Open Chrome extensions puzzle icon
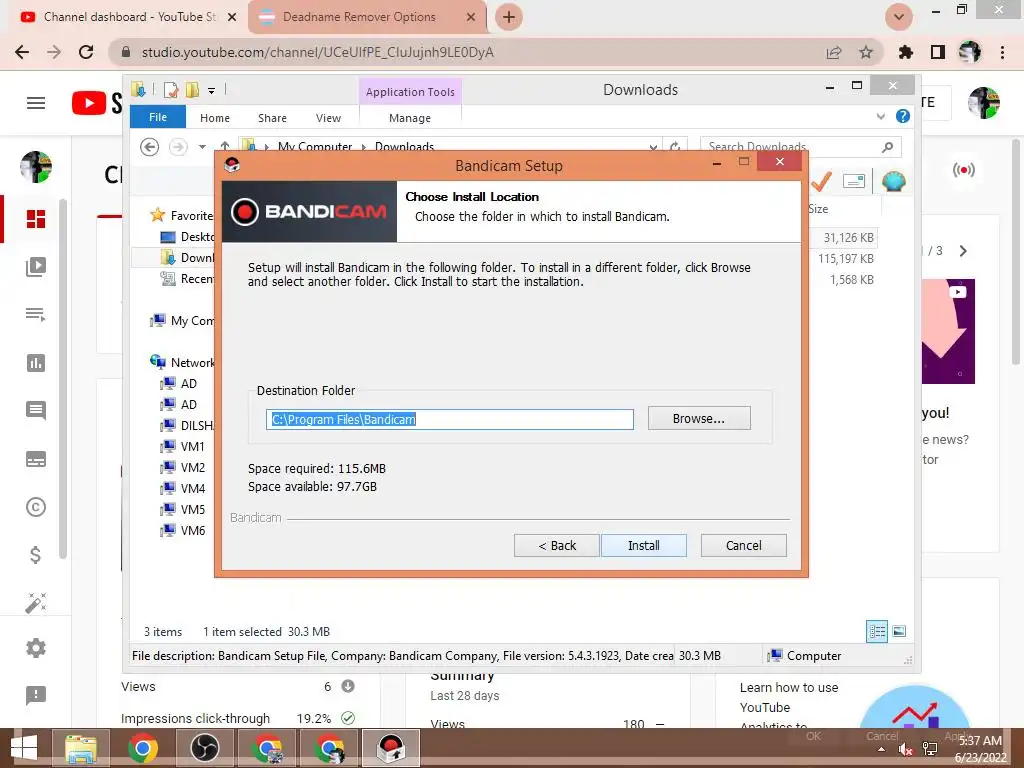This screenshot has height=768, width=1024. (x=906, y=52)
